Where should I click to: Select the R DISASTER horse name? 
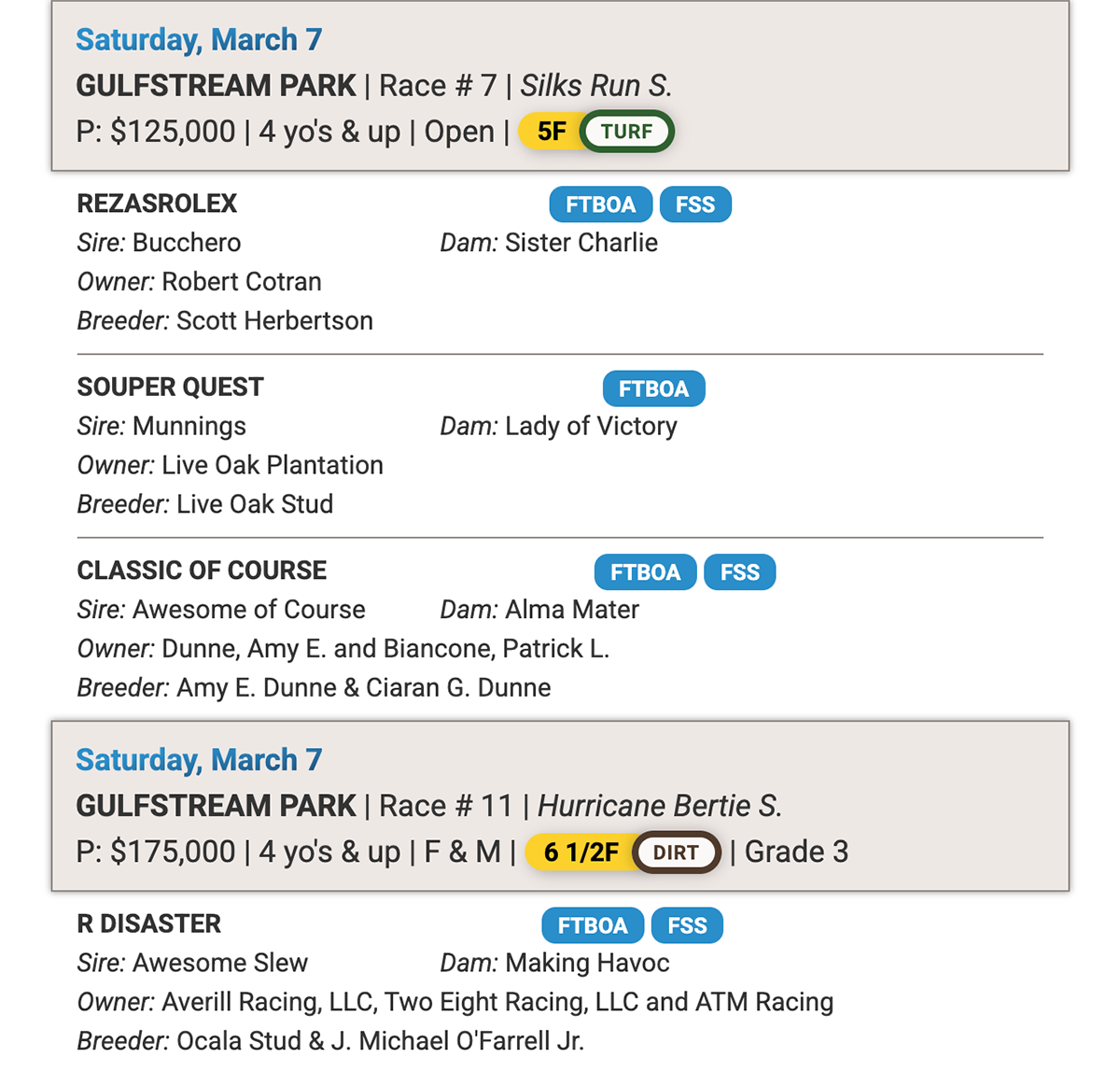148,924
